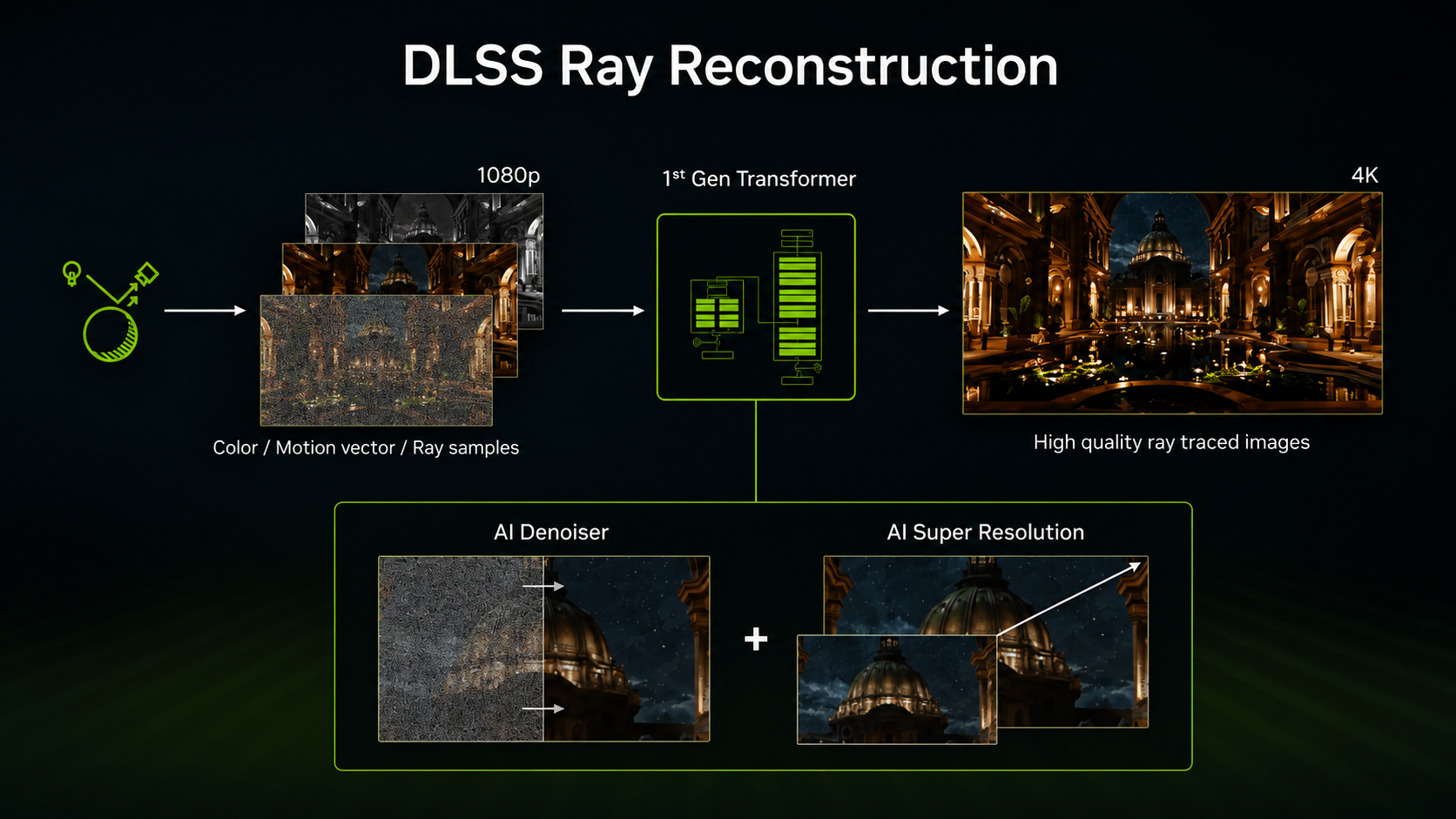Viewport: 1456px width, 819px height.
Task: Click the '1080p' label
Action: click(509, 176)
